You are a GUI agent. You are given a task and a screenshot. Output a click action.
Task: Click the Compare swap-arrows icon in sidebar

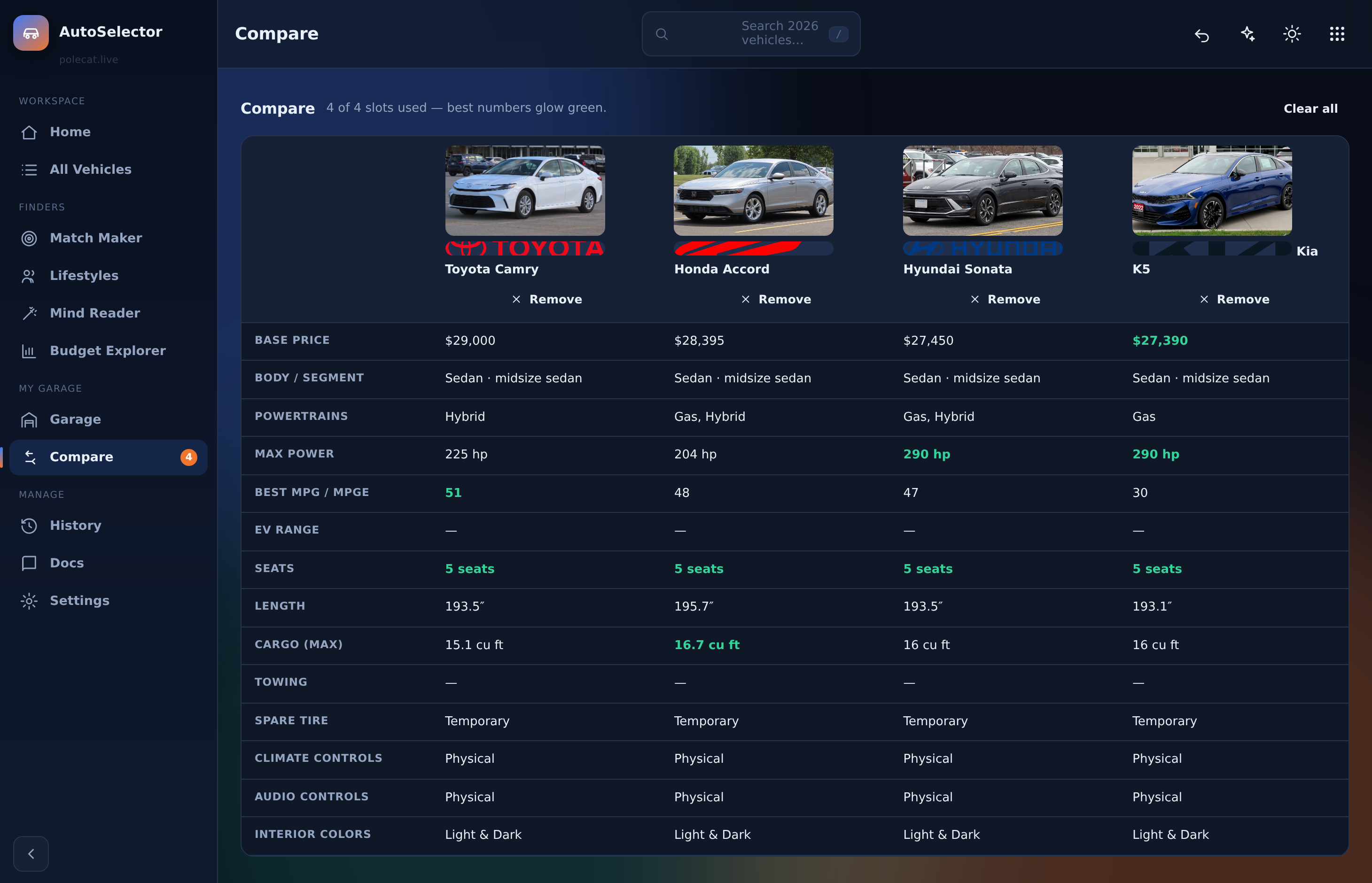29,457
